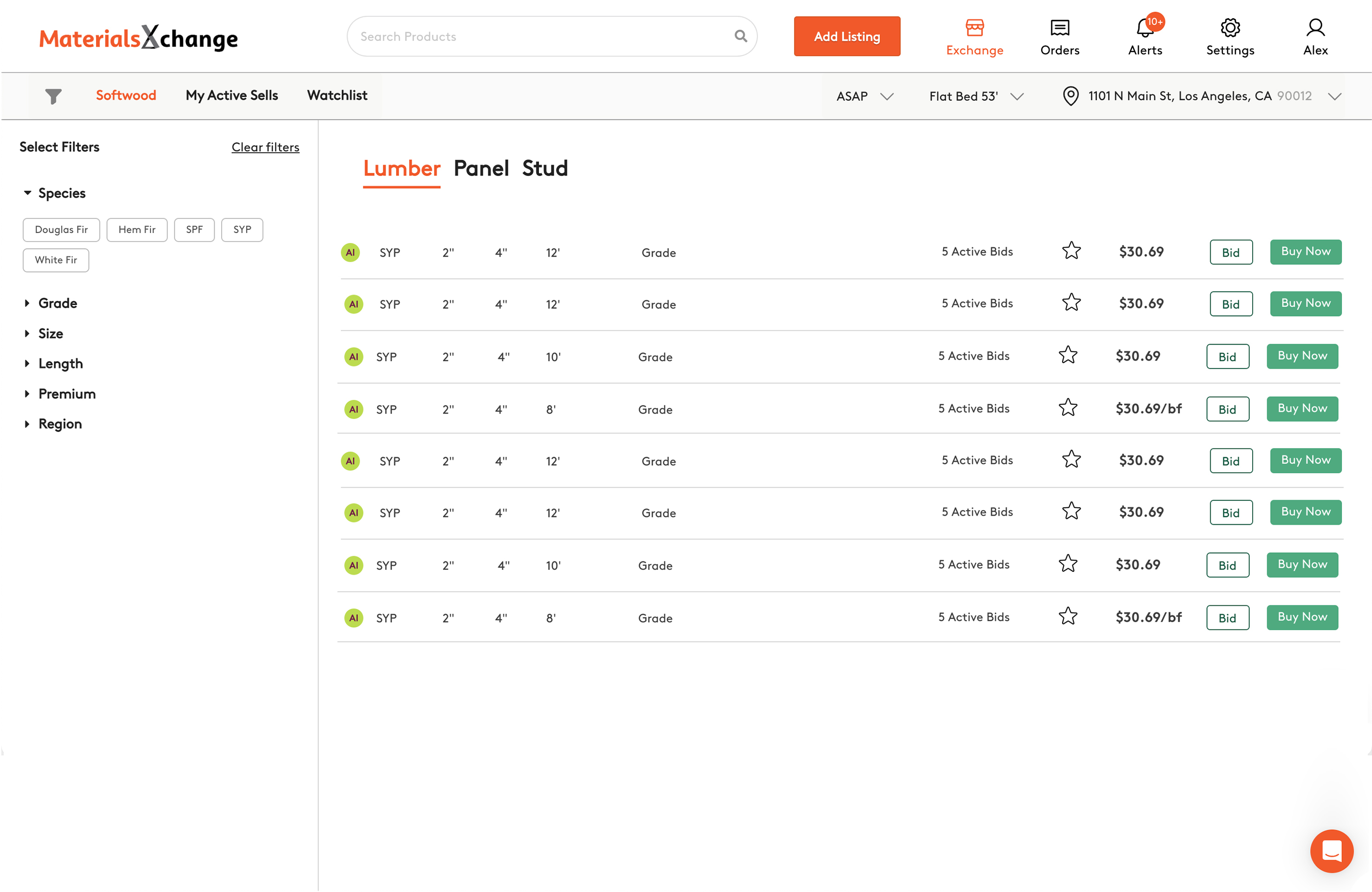Open the Alex profile icon
This screenshot has width=1372, height=892.
1315,28
